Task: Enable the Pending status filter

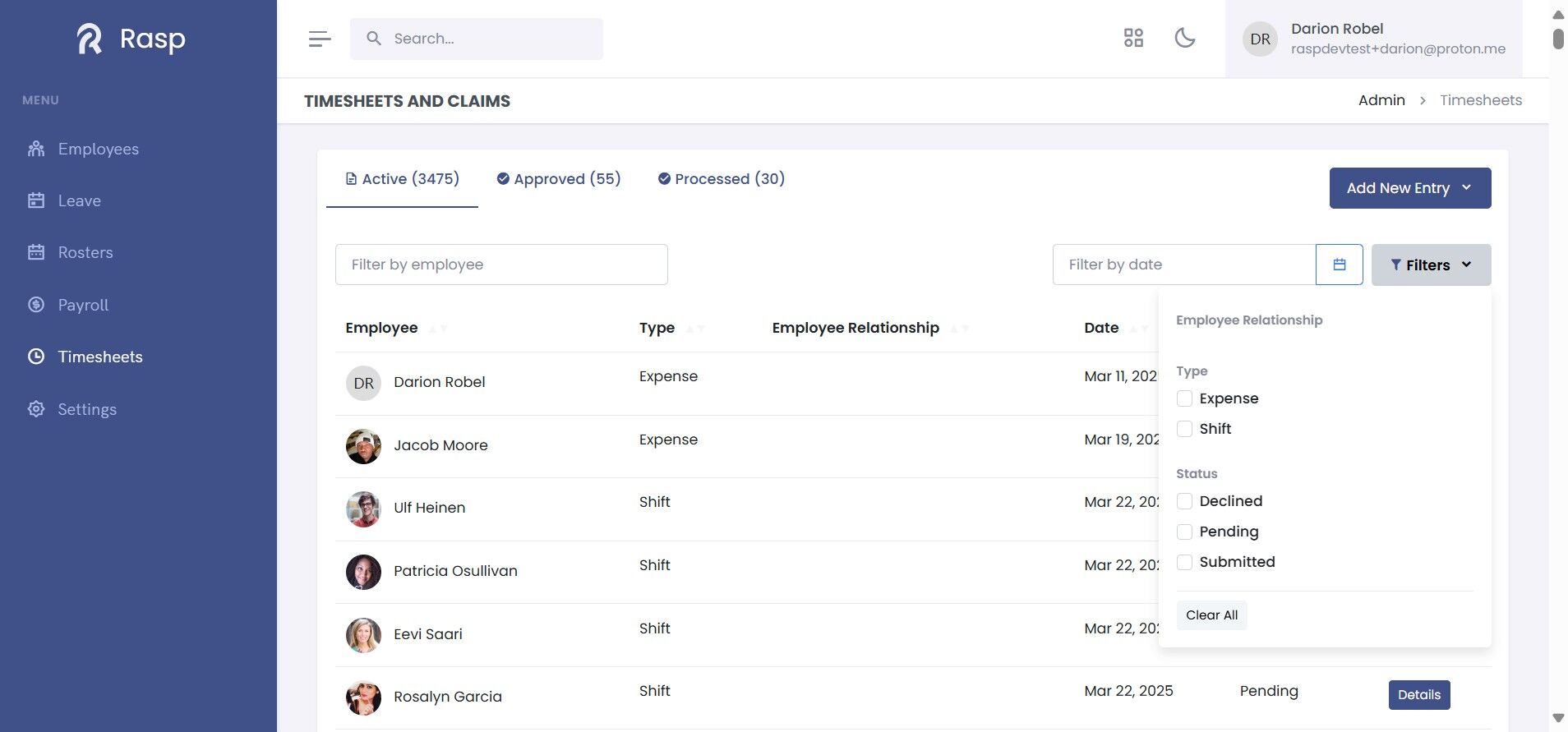Action: pos(1184,532)
